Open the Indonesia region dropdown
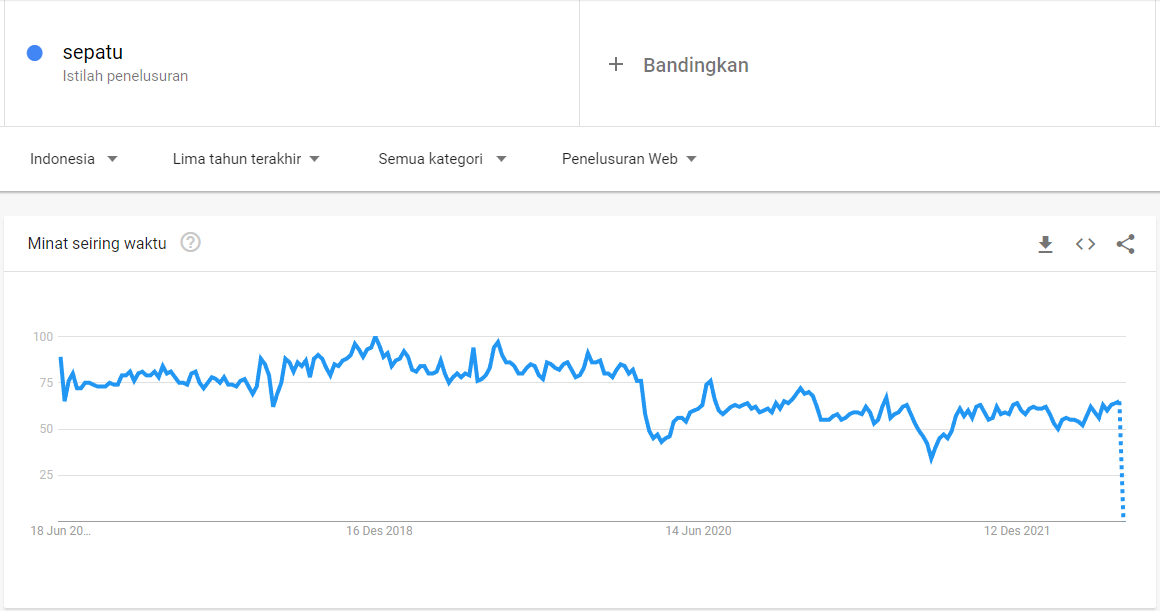The image size is (1160, 611). [x=74, y=159]
